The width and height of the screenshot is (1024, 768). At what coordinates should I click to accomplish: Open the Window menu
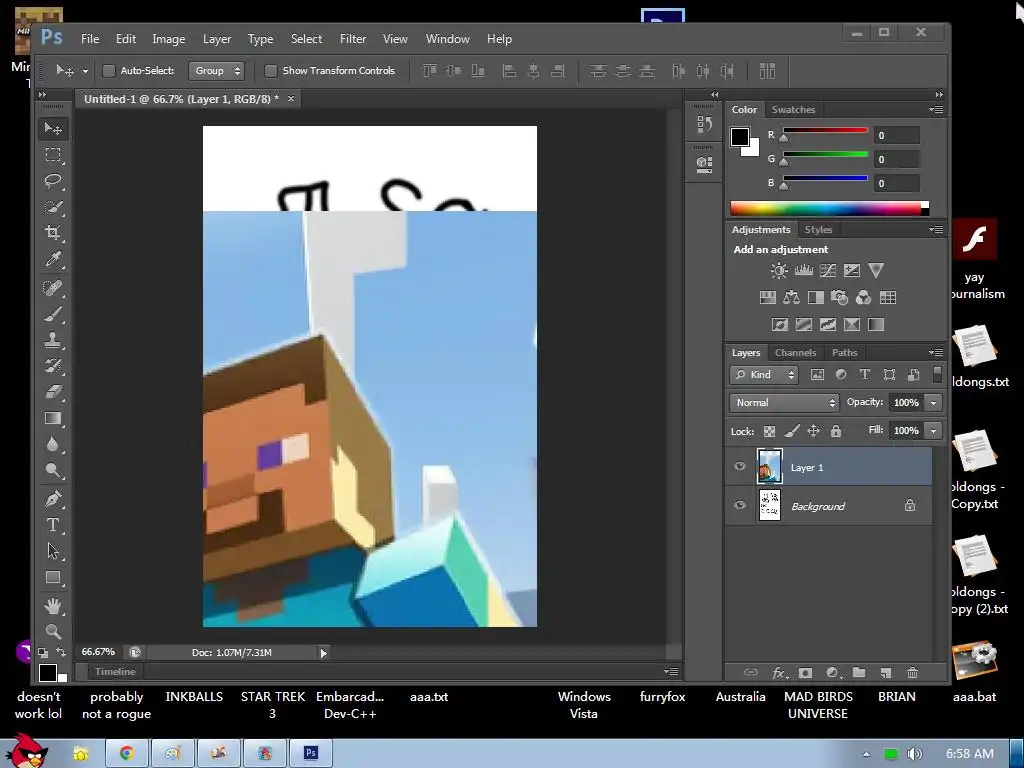tap(447, 39)
